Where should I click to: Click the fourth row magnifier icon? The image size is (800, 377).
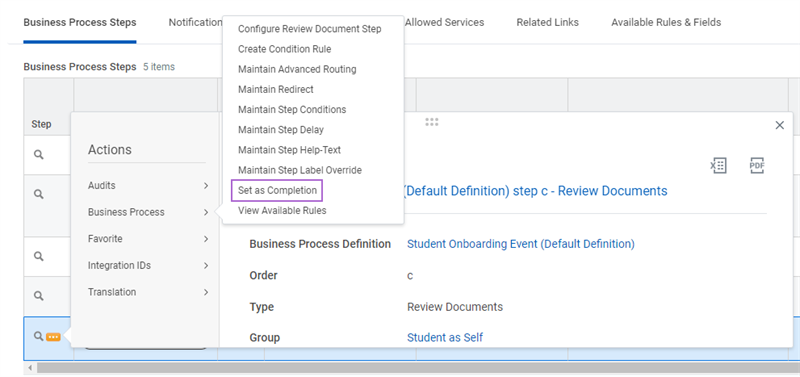[39, 296]
